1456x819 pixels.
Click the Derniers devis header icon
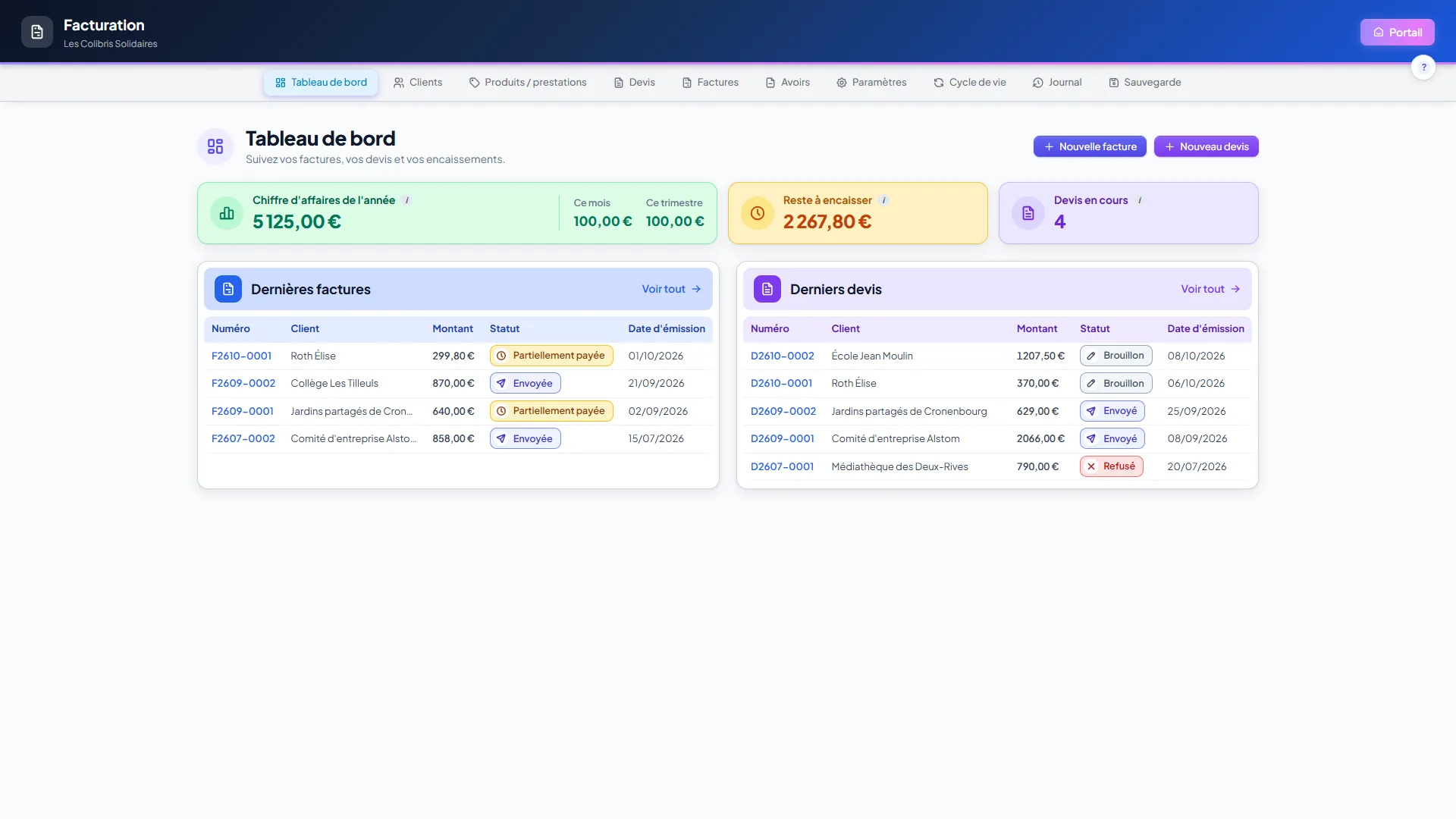[x=767, y=289]
